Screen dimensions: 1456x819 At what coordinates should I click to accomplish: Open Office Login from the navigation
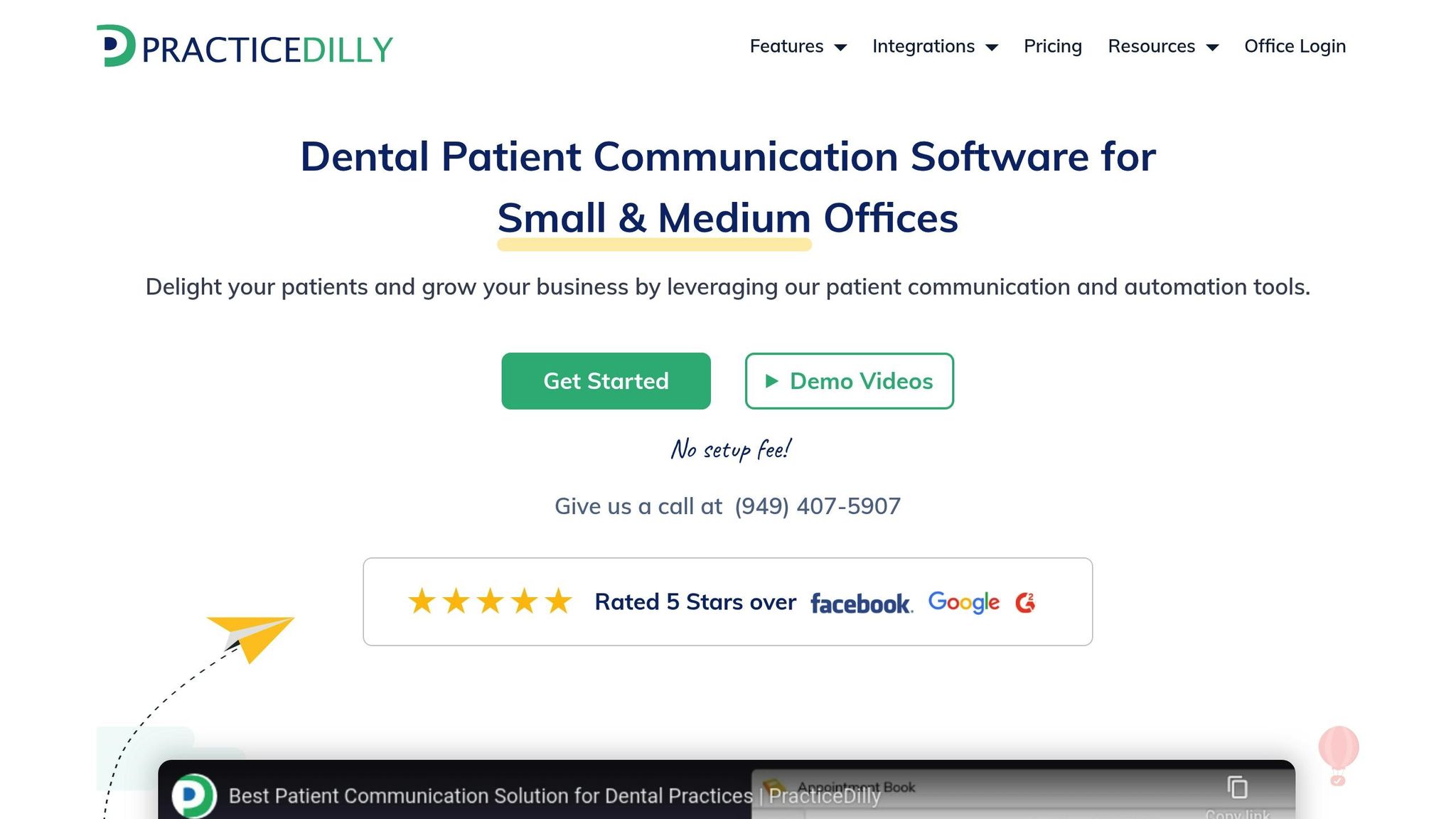1295,46
